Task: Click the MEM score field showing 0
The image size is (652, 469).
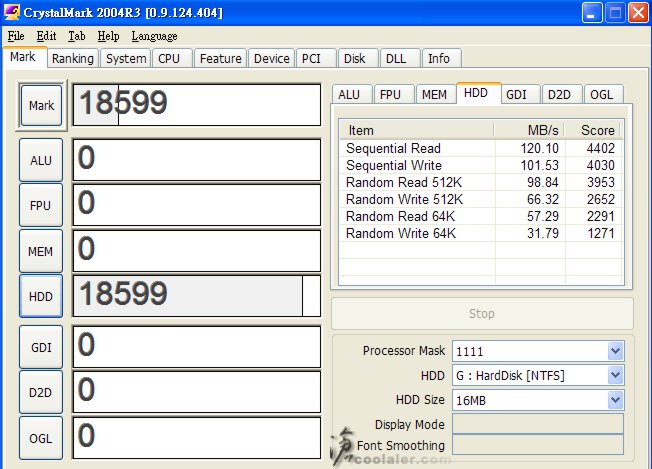Action: tap(197, 251)
